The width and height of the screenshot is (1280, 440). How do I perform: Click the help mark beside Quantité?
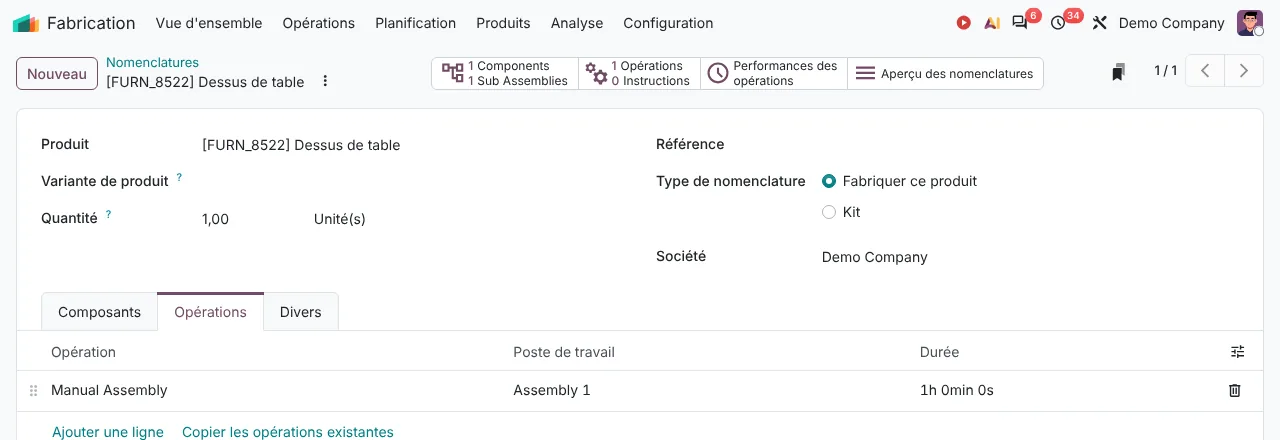(x=108, y=214)
